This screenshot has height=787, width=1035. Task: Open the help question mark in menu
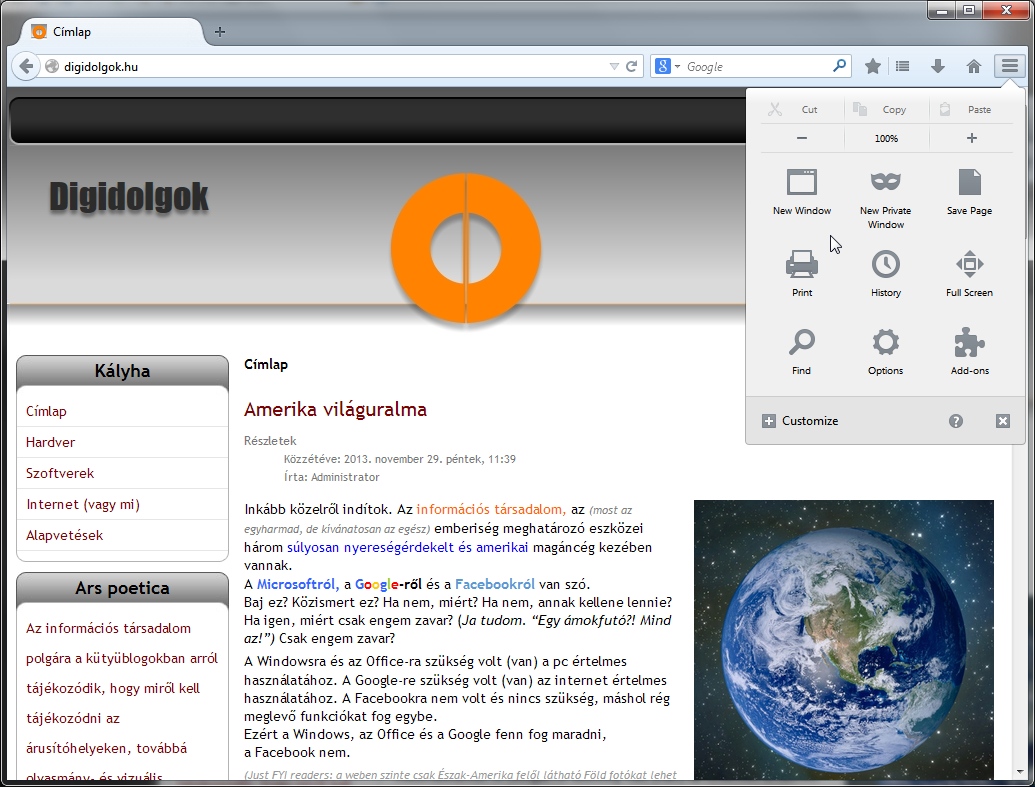click(x=956, y=421)
